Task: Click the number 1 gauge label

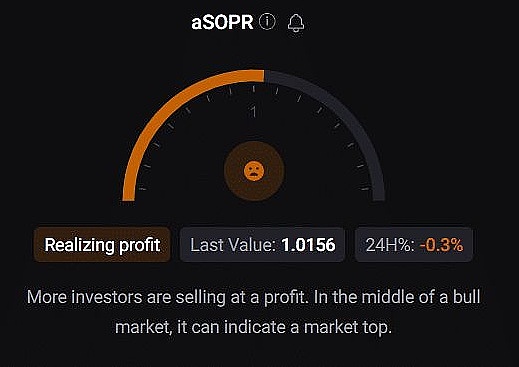Action: click(x=254, y=112)
